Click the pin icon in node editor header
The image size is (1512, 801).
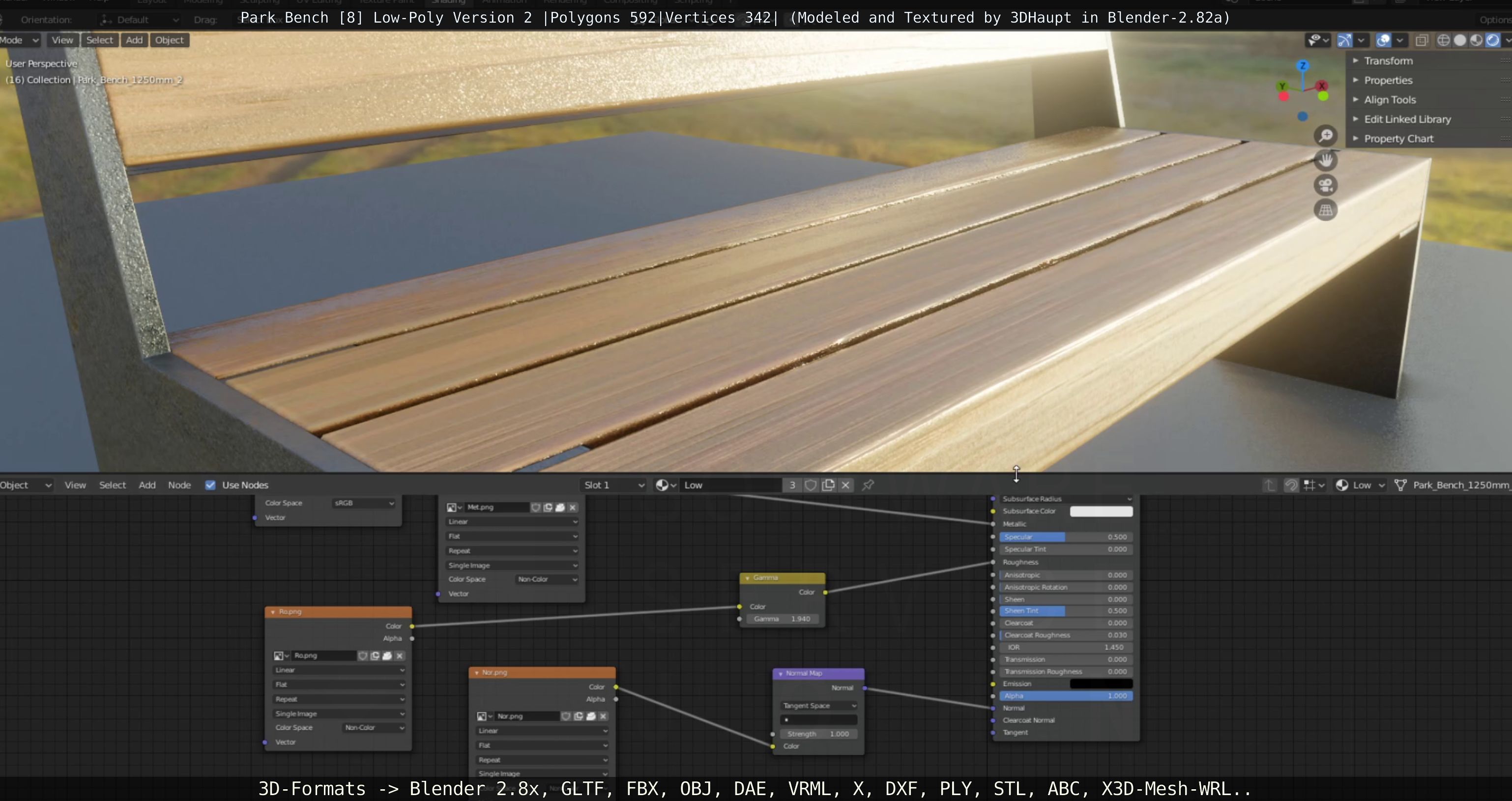868,485
